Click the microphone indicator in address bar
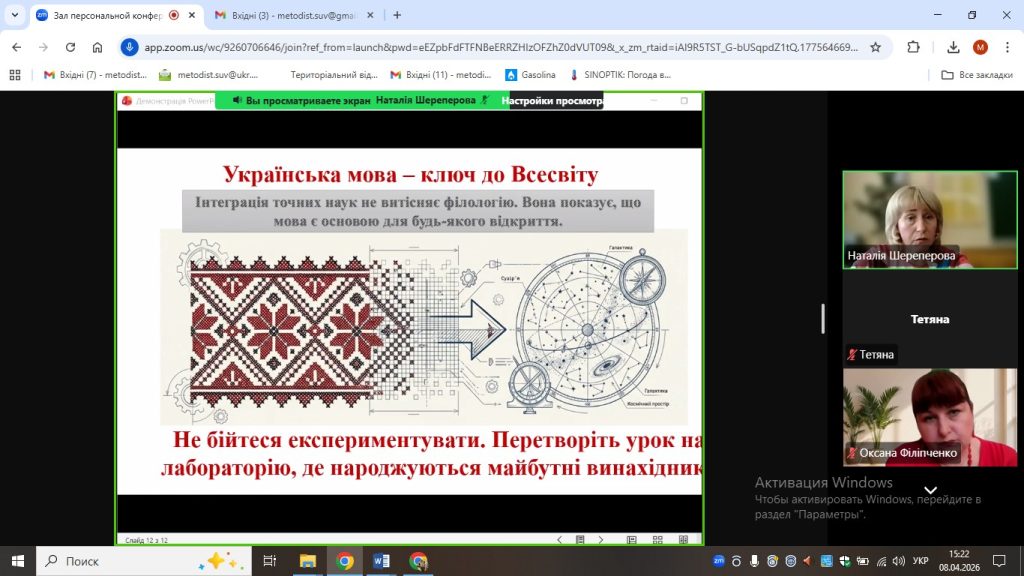 pos(129,47)
